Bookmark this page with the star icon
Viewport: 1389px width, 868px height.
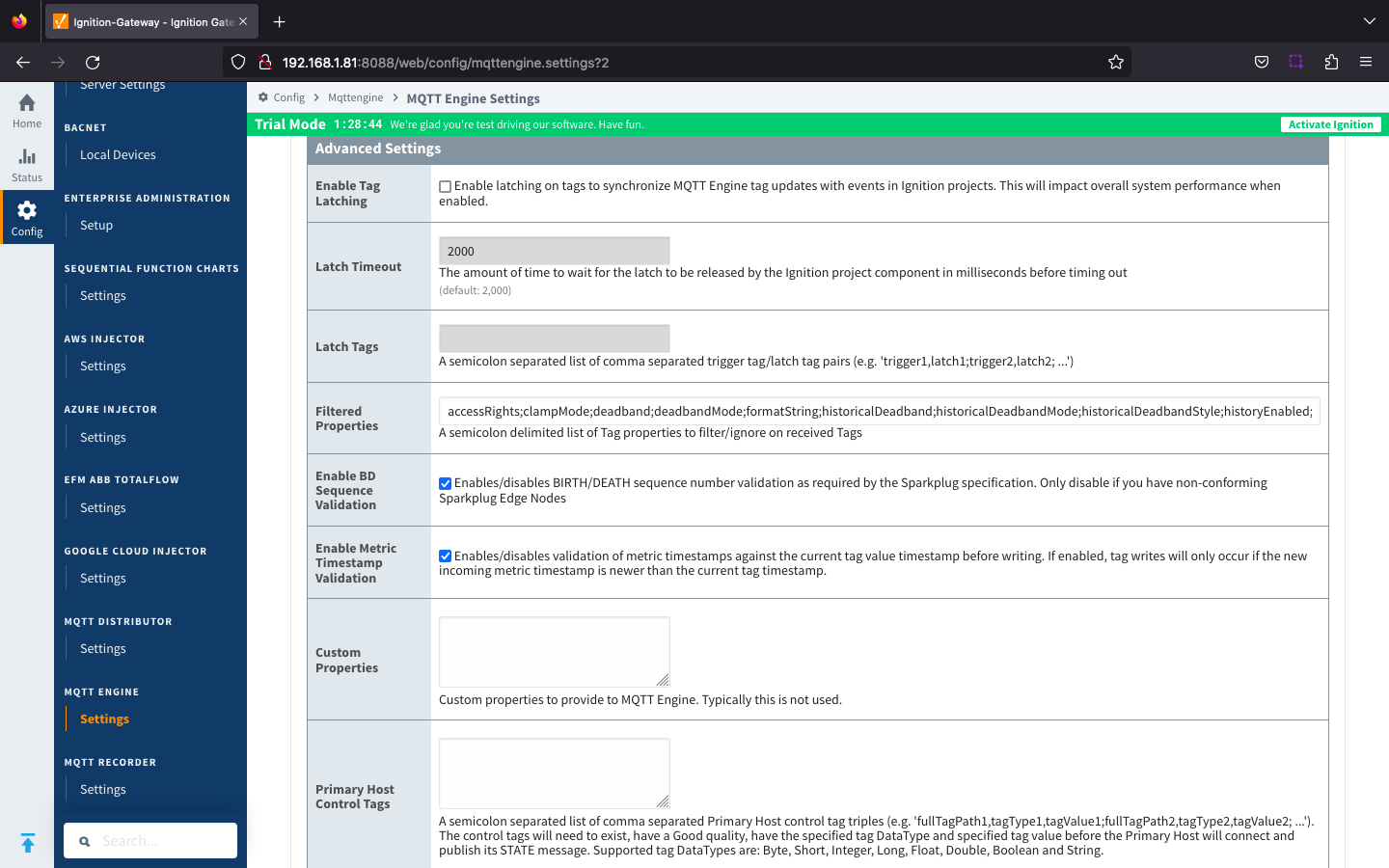click(1116, 62)
